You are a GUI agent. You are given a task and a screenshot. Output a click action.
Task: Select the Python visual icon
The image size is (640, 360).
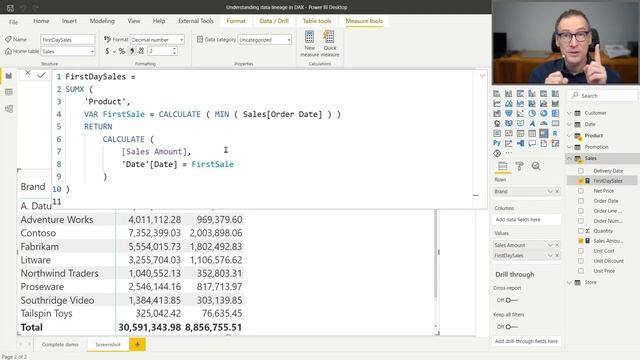497,143
